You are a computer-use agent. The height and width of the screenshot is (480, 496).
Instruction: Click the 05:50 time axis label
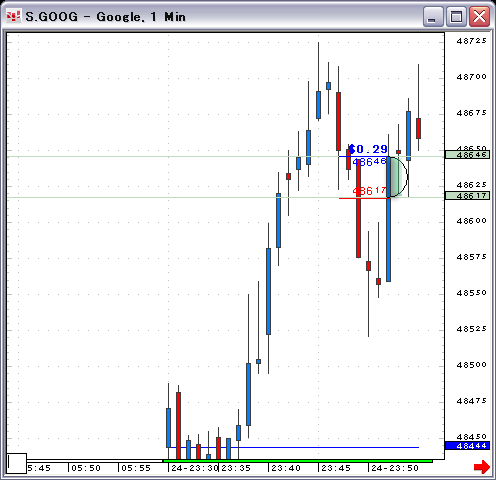point(86,468)
